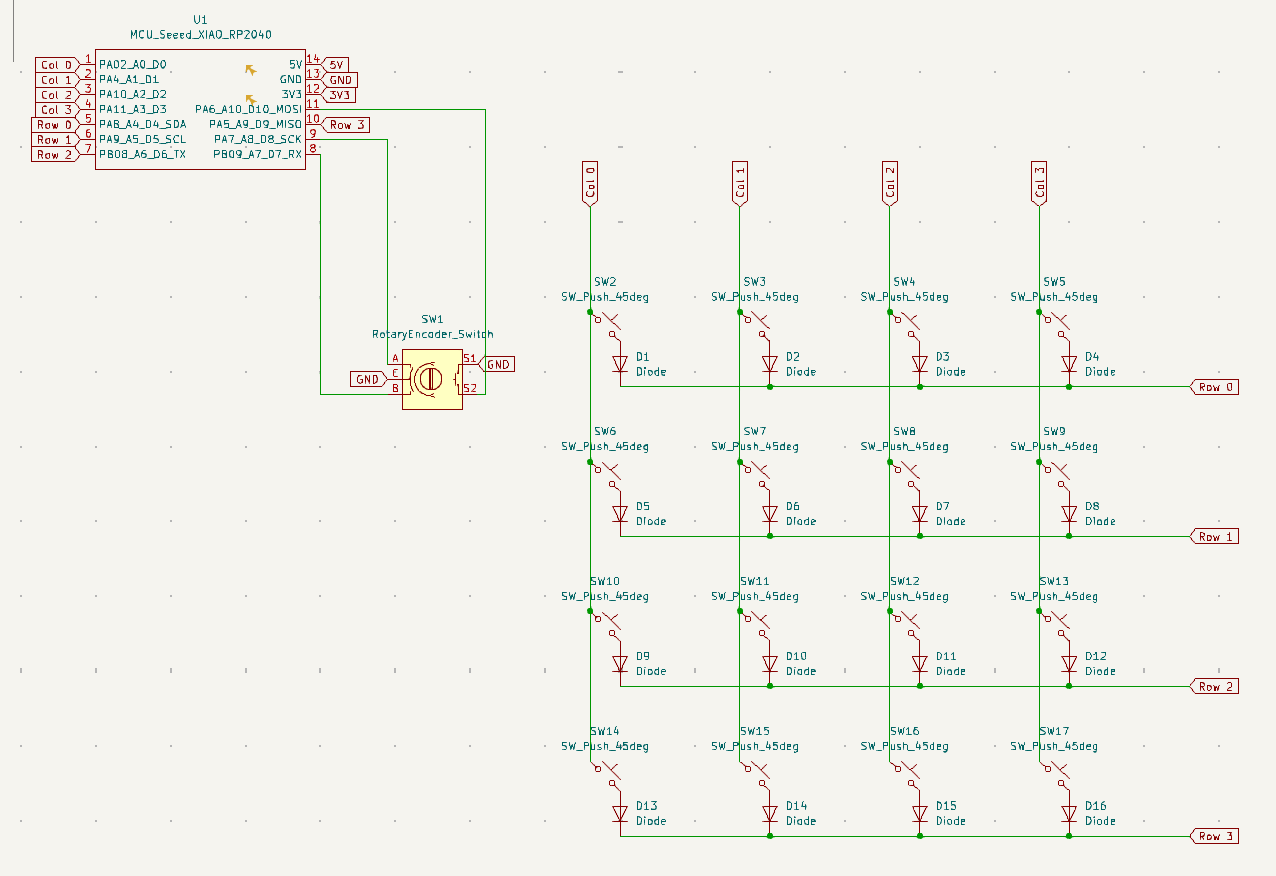Click Col 1 label above the switch matrix
Viewport: 1276px width, 876px height.
[x=740, y=183]
